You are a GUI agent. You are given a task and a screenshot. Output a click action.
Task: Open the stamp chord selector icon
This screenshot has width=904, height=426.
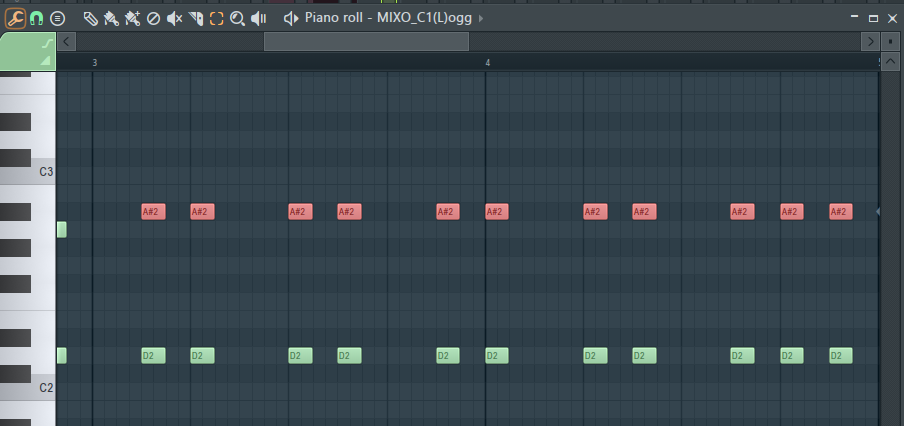coord(58,18)
